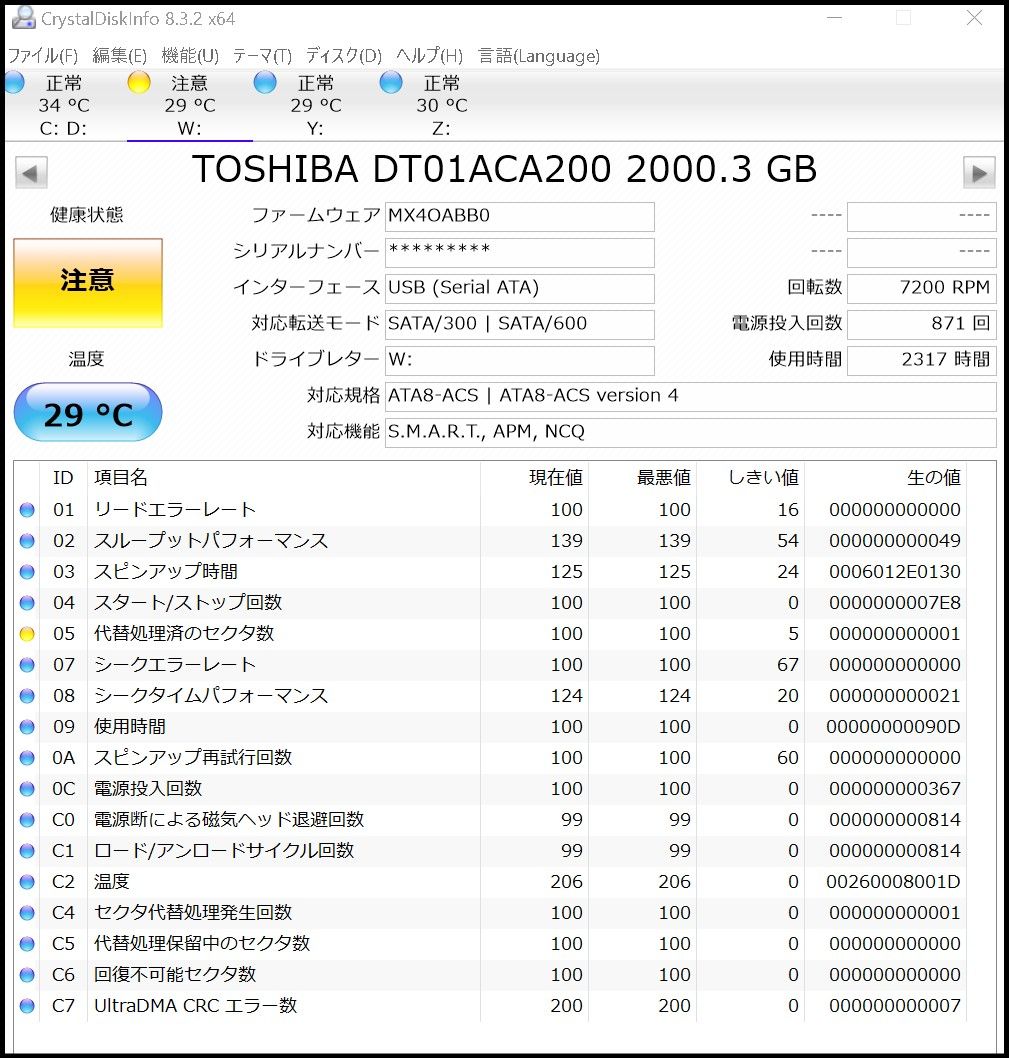This screenshot has height=1058, width=1009.
Task: Click the CrystalDiskInfo app icon in title bar
Action: (x=22, y=18)
